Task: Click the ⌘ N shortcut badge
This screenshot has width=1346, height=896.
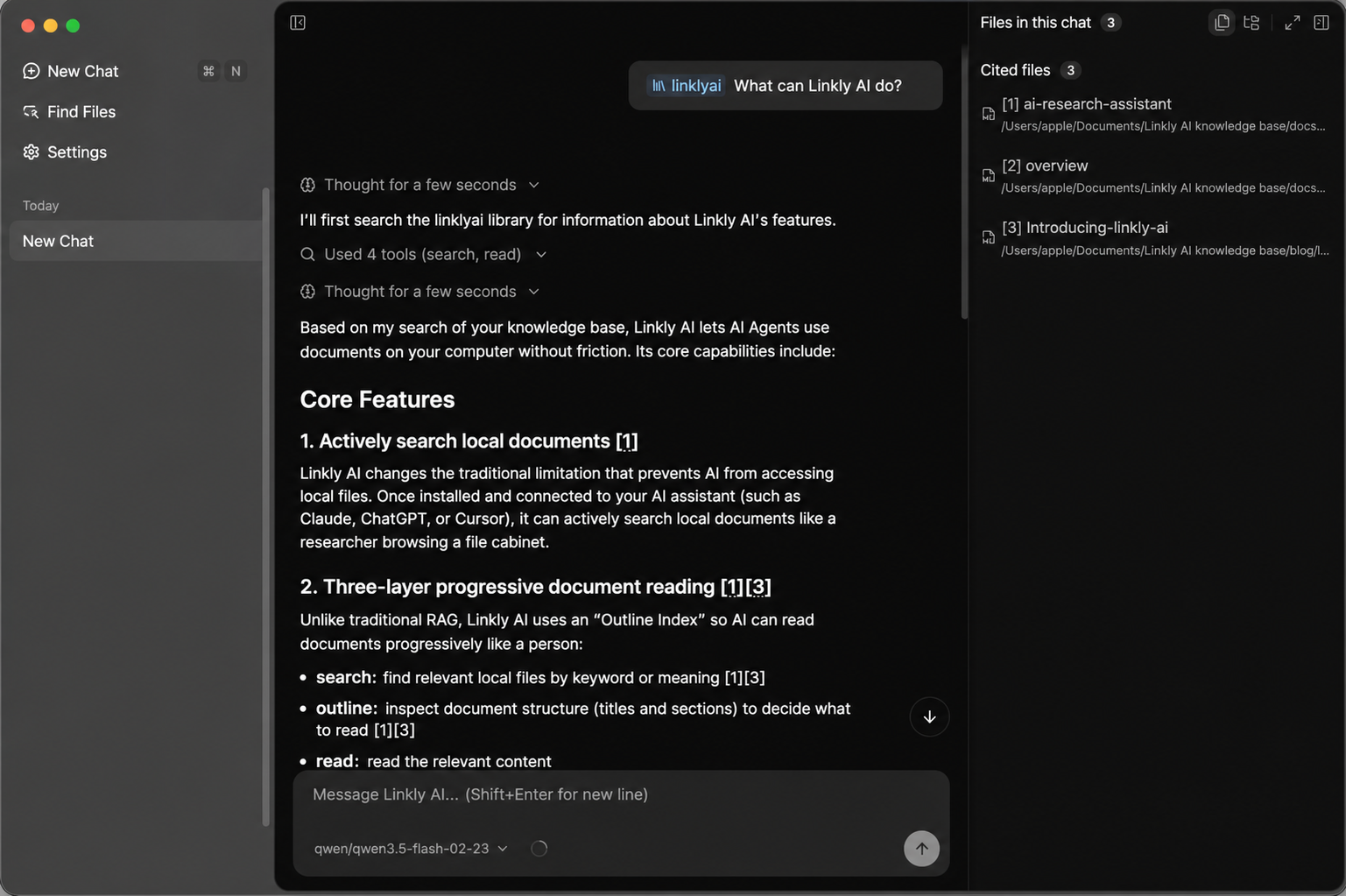Action: coord(222,71)
